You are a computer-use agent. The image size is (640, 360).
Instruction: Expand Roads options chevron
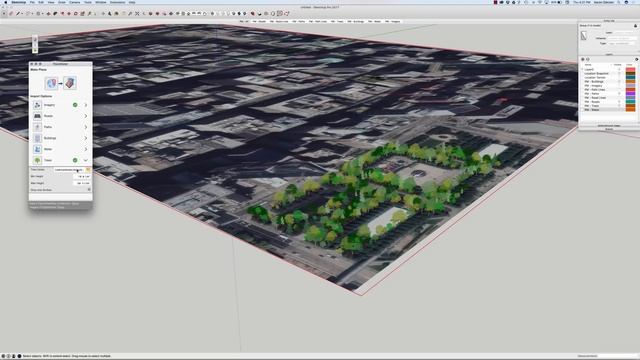[x=86, y=116]
